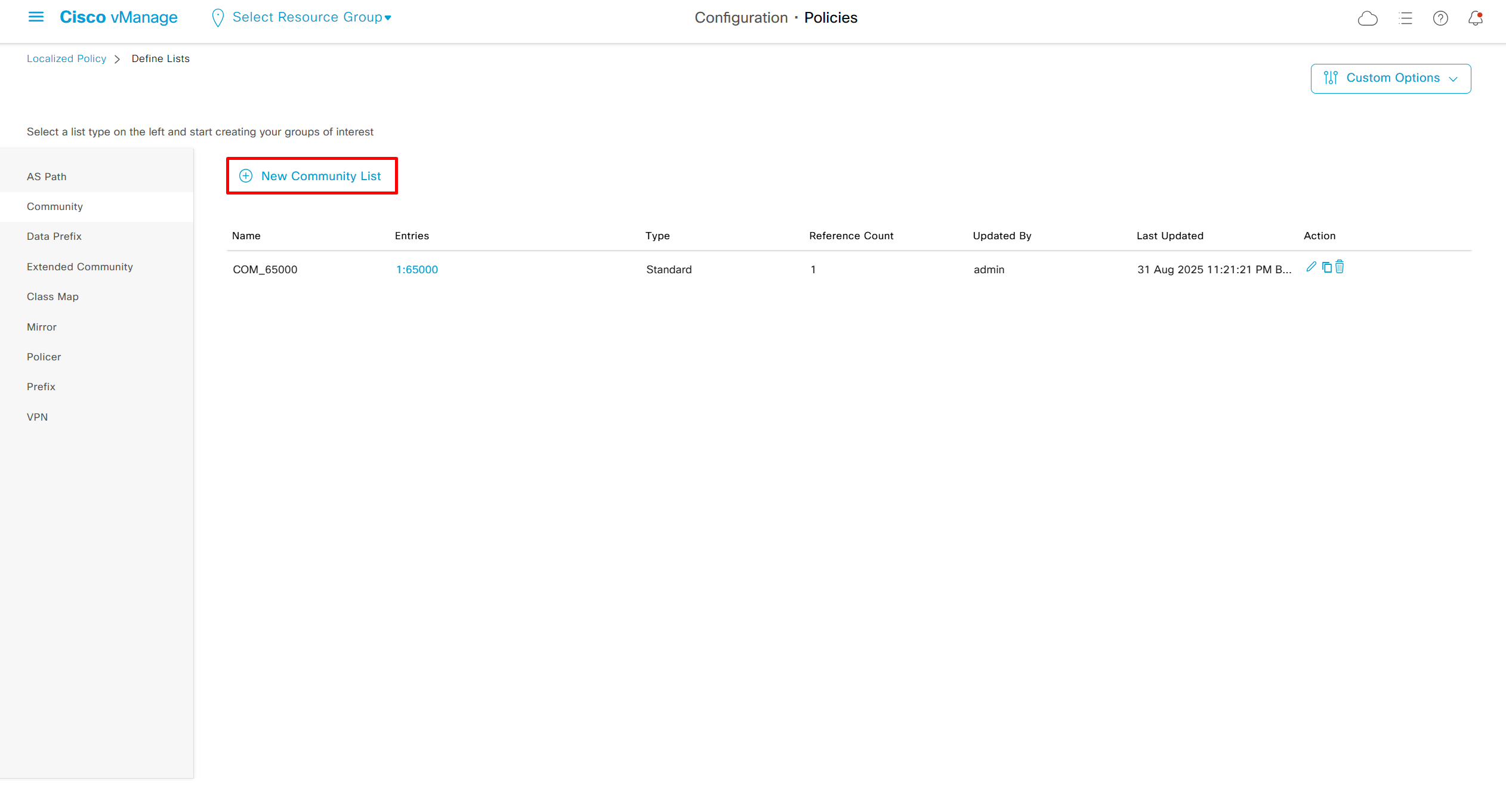Click the New Community List button
This screenshot has height=812, width=1506.
click(311, 176)
